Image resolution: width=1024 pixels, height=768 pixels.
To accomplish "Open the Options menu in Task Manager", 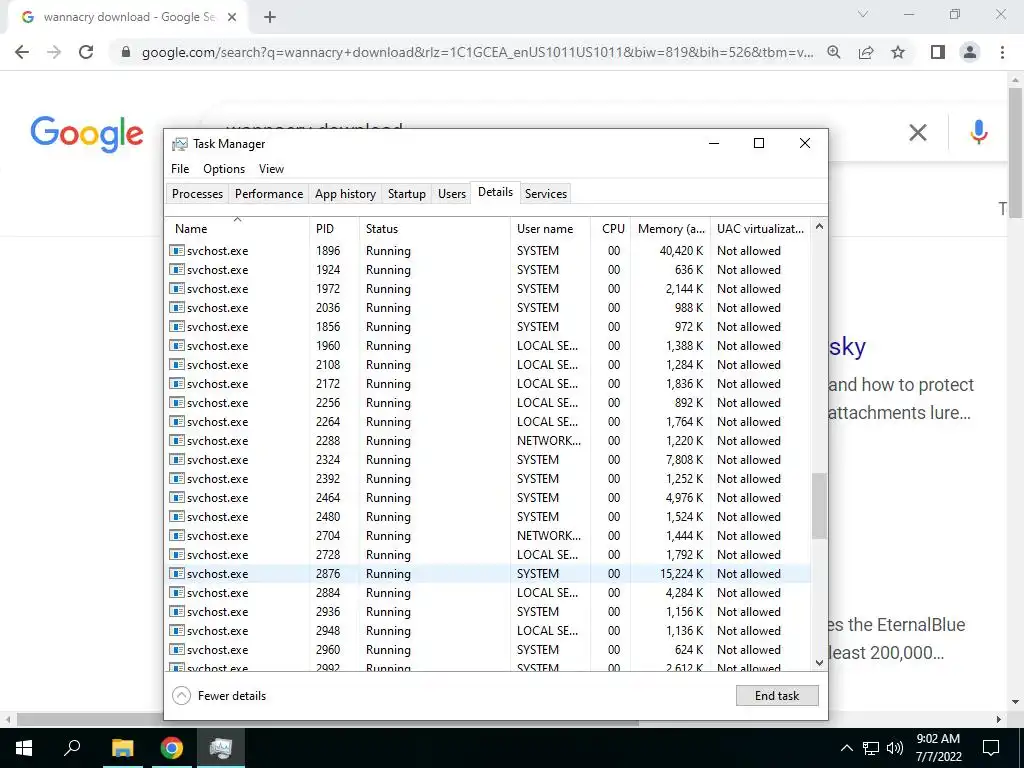I will 224,168.
